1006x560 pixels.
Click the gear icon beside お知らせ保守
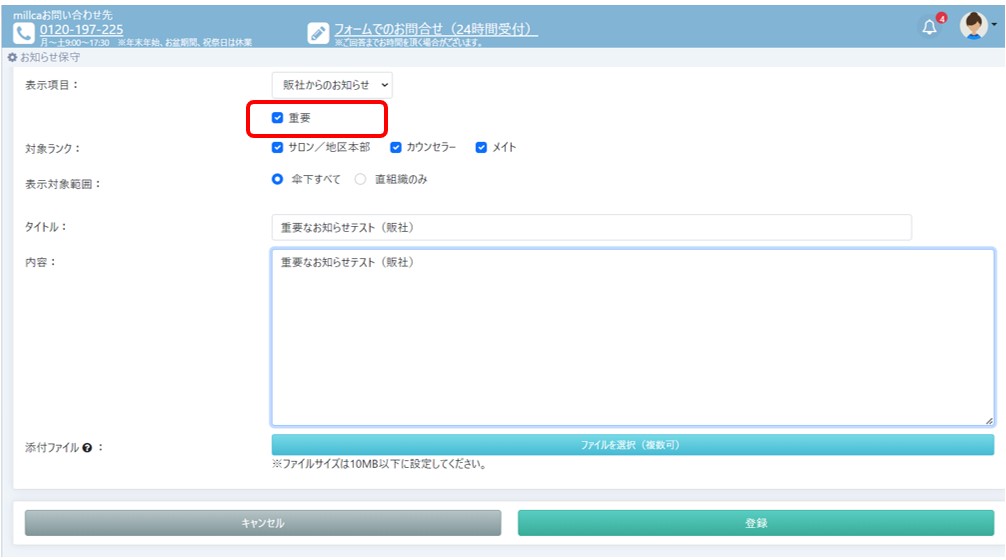pos(12,58)
